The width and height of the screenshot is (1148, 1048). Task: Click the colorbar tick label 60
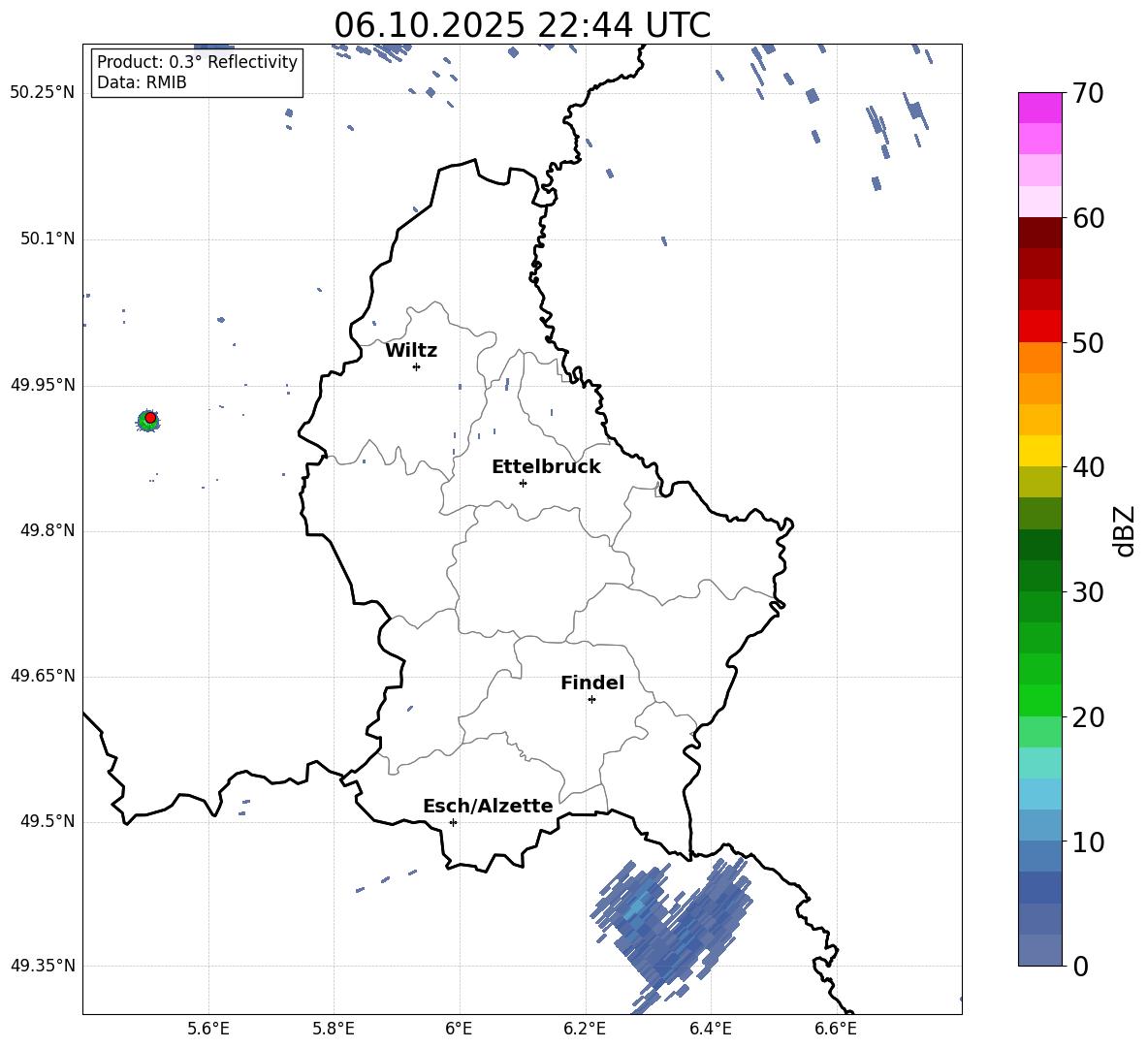point(1088,218)
